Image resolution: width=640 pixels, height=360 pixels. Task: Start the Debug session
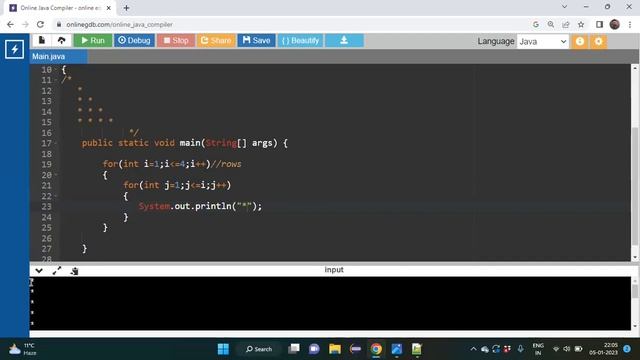[x=134, y=40]
